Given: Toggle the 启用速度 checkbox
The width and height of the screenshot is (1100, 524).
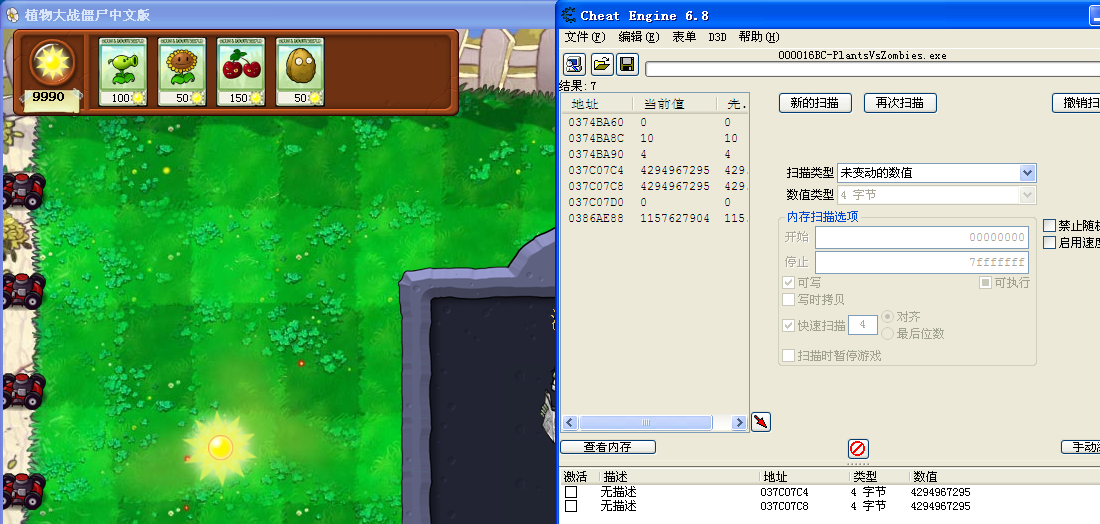Looking at the screenshot, I should point(1049,243).
